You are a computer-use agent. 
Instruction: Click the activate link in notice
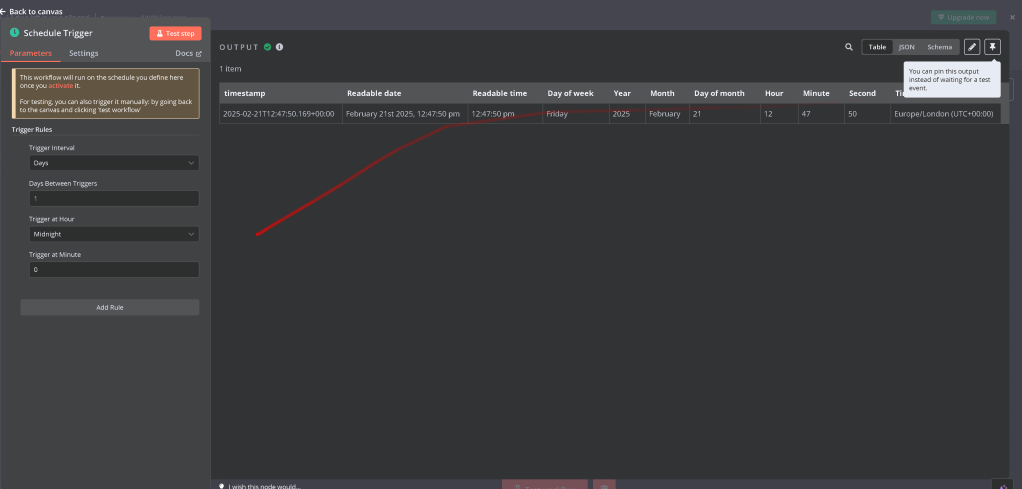tap(61, 85)
